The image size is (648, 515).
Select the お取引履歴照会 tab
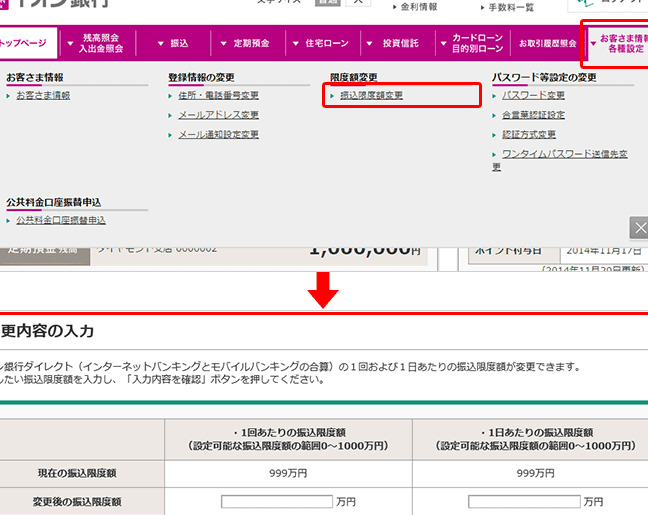tap(547, 44)
